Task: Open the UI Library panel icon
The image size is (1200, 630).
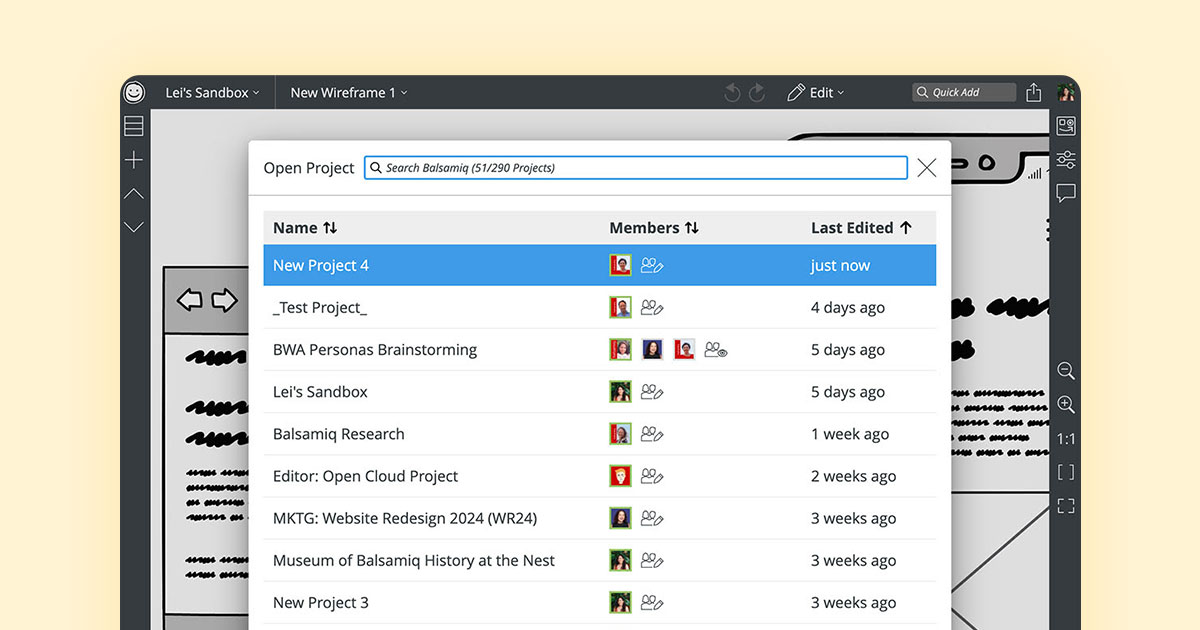Action: point(1065,125)
